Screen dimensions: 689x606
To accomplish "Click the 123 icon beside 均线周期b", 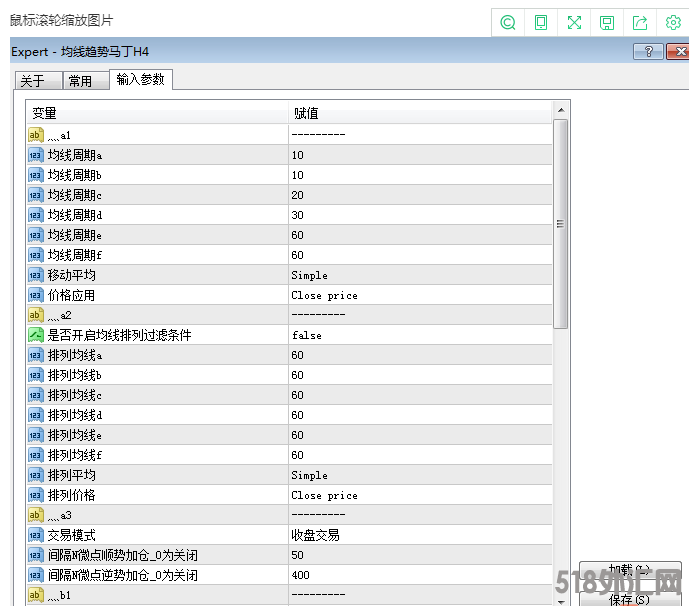I will point(36,175).
